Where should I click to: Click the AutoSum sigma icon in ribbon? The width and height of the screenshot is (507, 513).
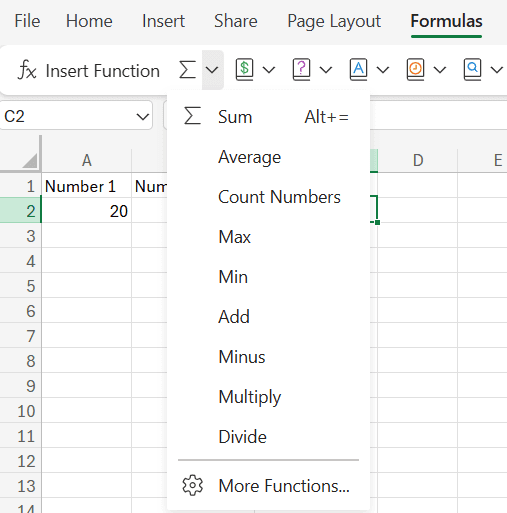187,70
